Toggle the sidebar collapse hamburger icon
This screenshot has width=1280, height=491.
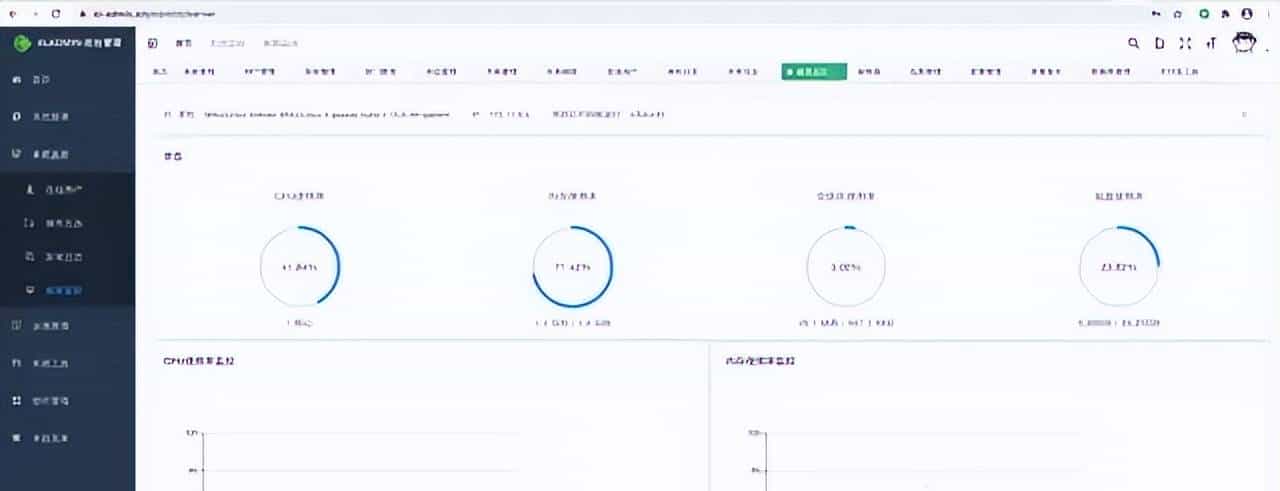coord(153,44)
